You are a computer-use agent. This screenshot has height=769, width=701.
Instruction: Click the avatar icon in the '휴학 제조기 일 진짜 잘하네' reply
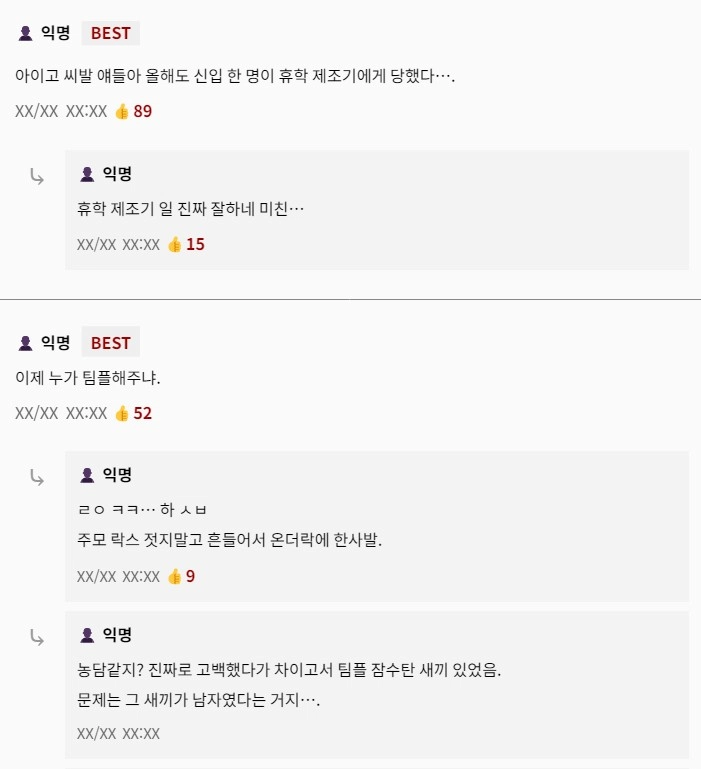coord(87,175)
